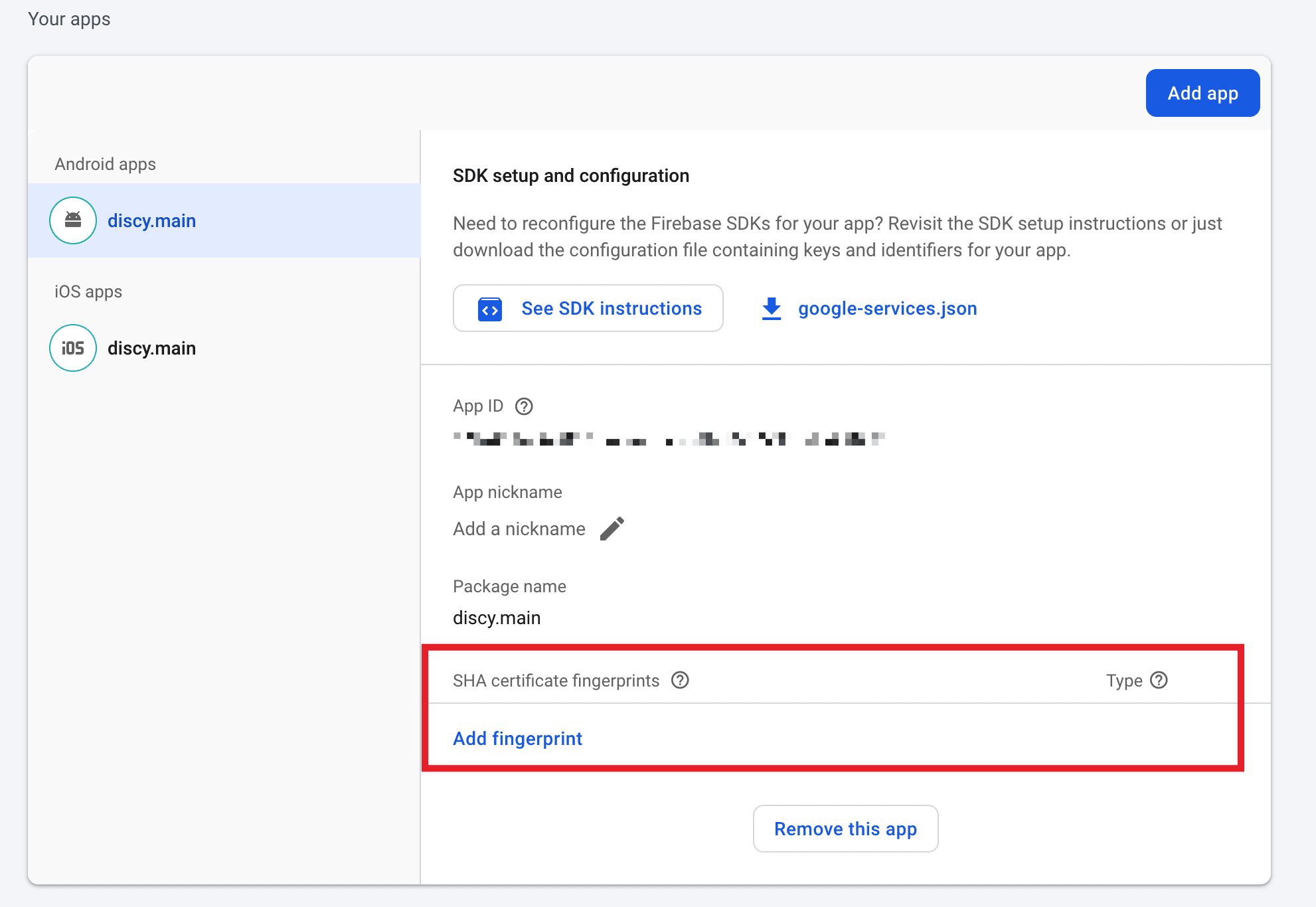Click Add fingerprint to register a SHA key
The image size is (1316, 907).
(517, 738)
